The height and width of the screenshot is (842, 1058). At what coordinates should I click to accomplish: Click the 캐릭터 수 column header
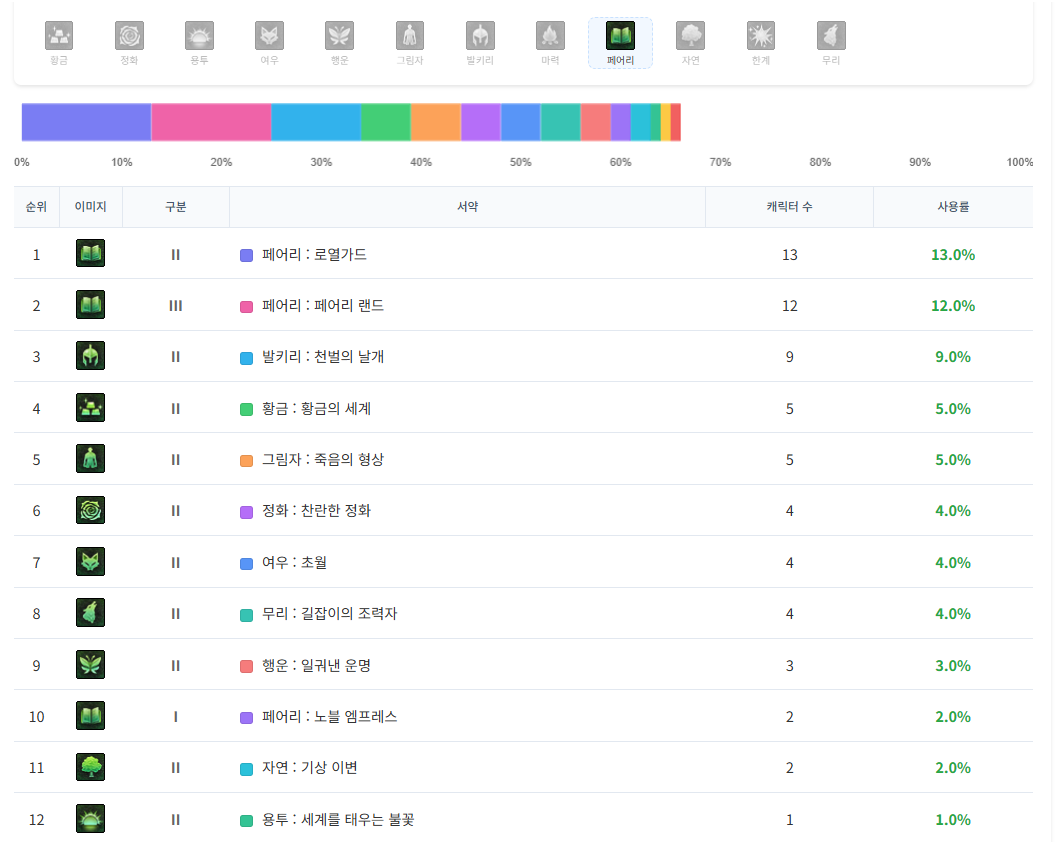[x=789, y=207]
